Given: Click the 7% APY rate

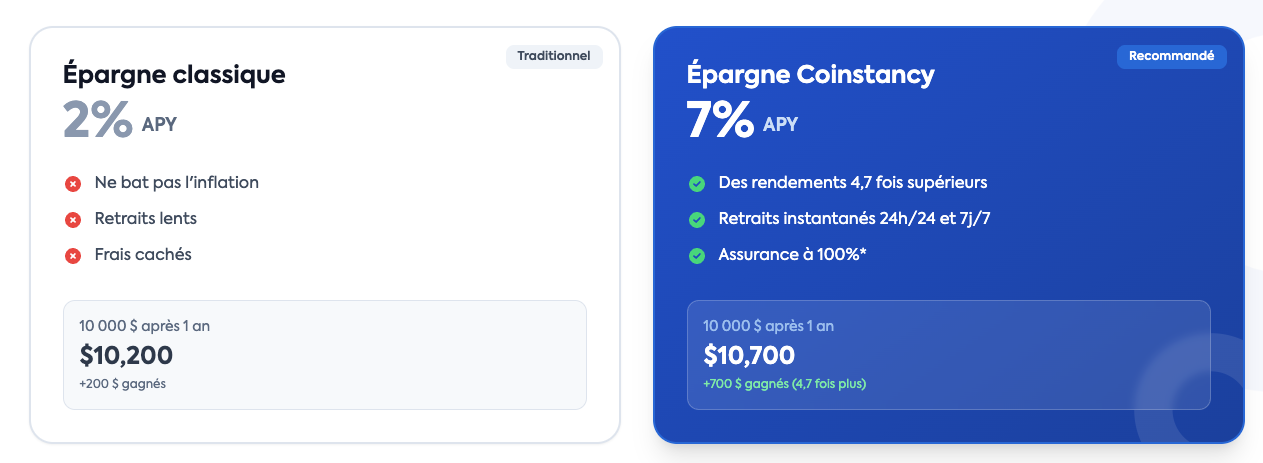Looking at the screenshot, I should click(742, 121).
